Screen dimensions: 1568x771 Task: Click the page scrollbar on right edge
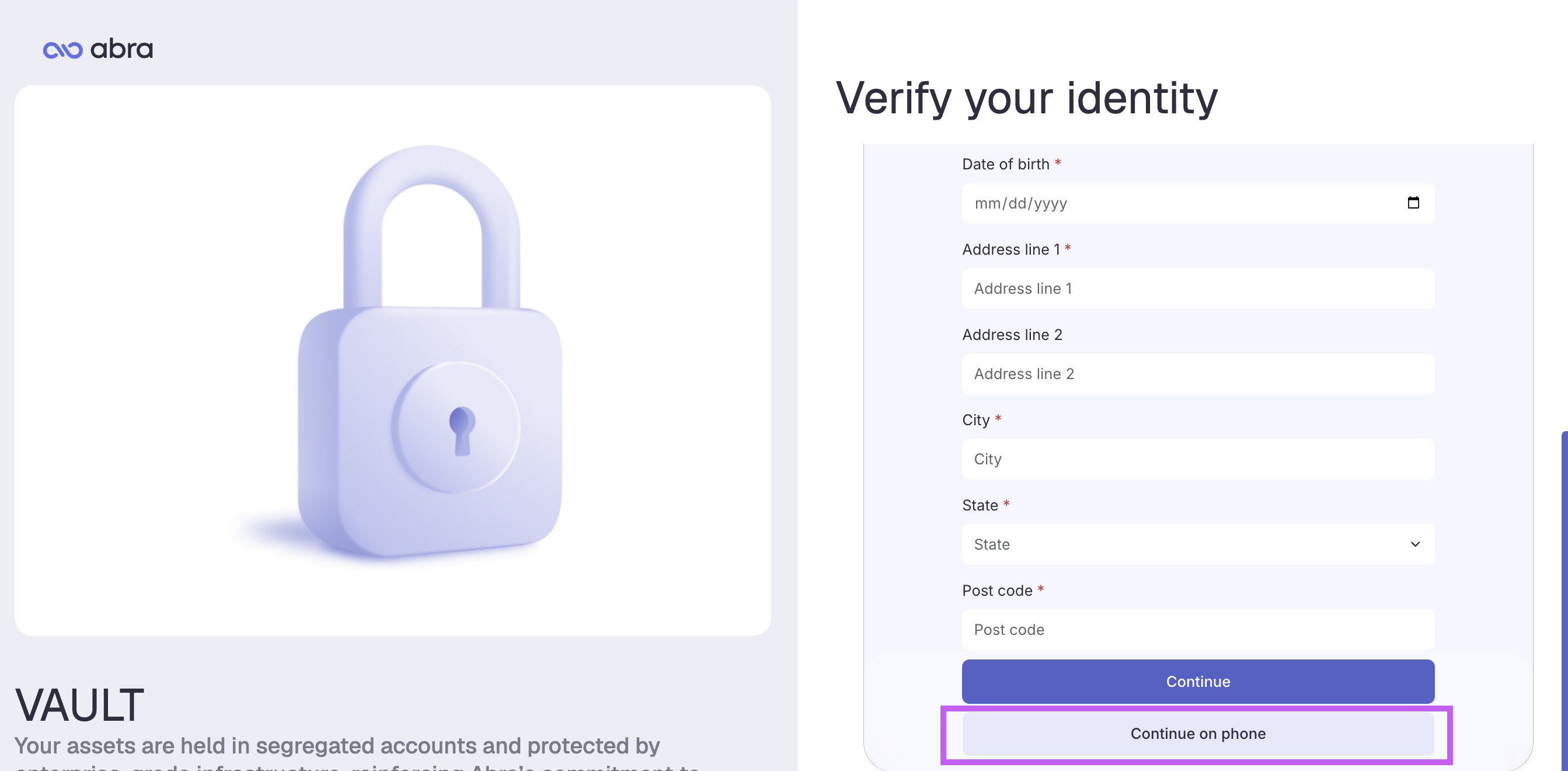click(1564, 600)
